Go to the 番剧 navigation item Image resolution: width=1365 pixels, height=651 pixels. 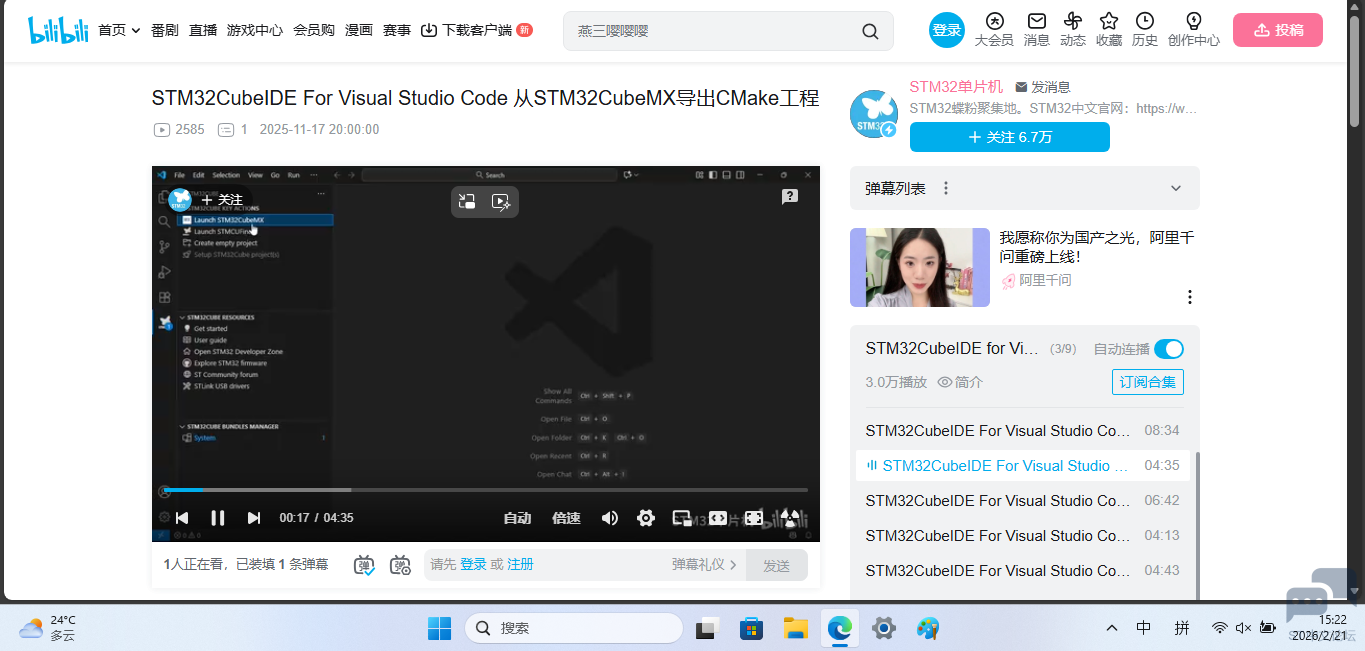tap(165, 30)
